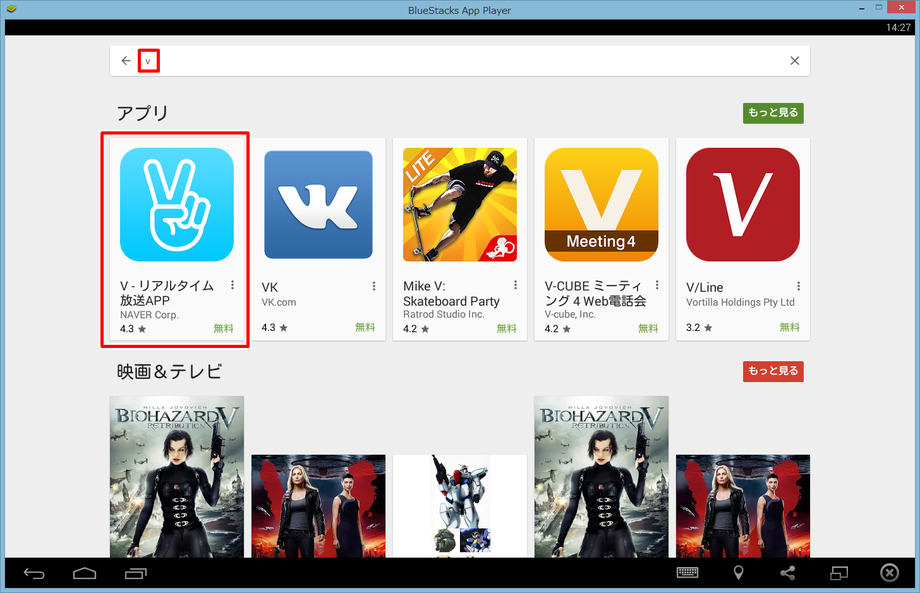
Task: Click the share icon in bottom bar
Action: (788, 573)
